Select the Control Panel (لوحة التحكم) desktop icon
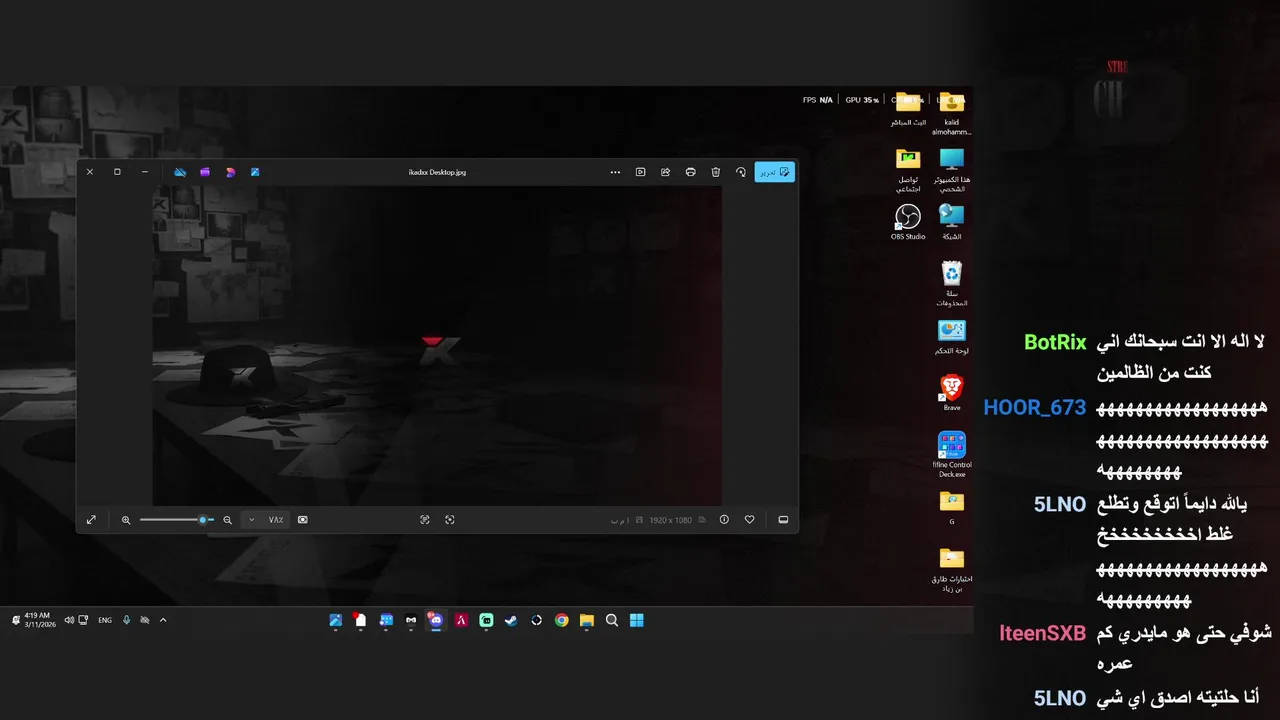 tap(952, 337)
